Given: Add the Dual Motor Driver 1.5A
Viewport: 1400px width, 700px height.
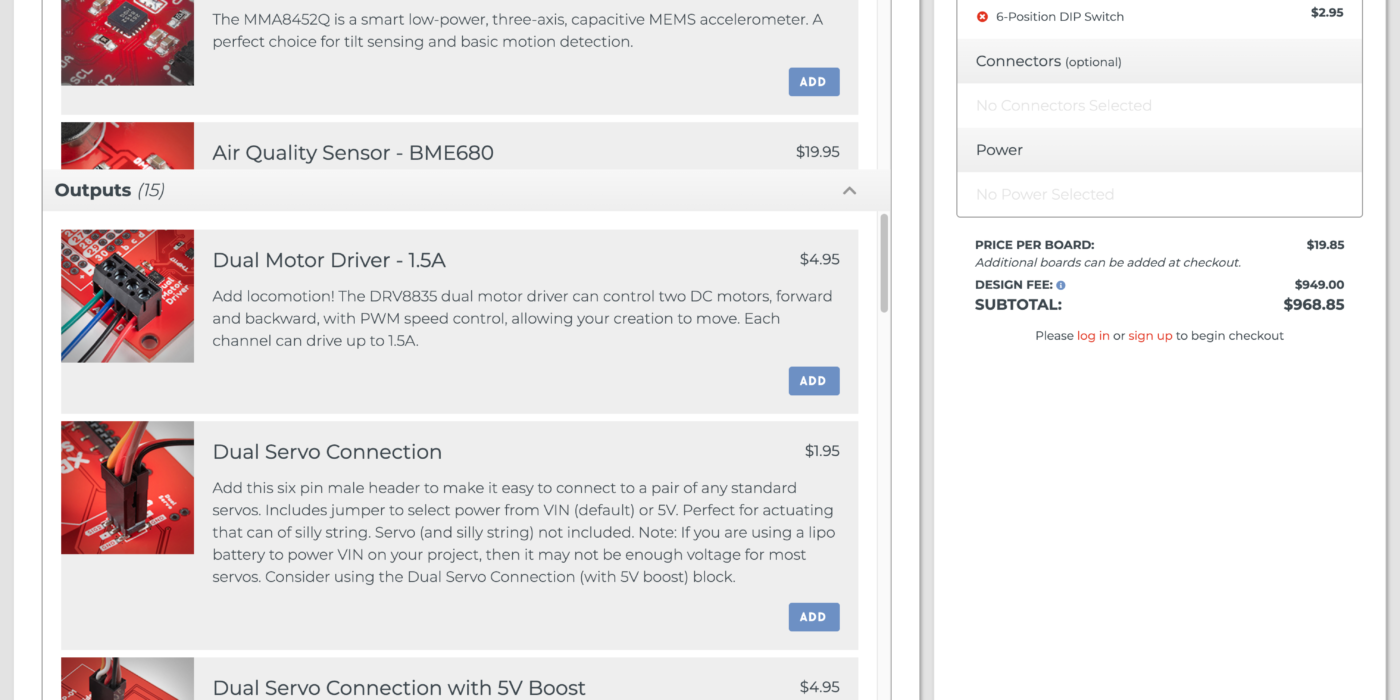Looking at the screenshot, I should [x=813, y=381].
